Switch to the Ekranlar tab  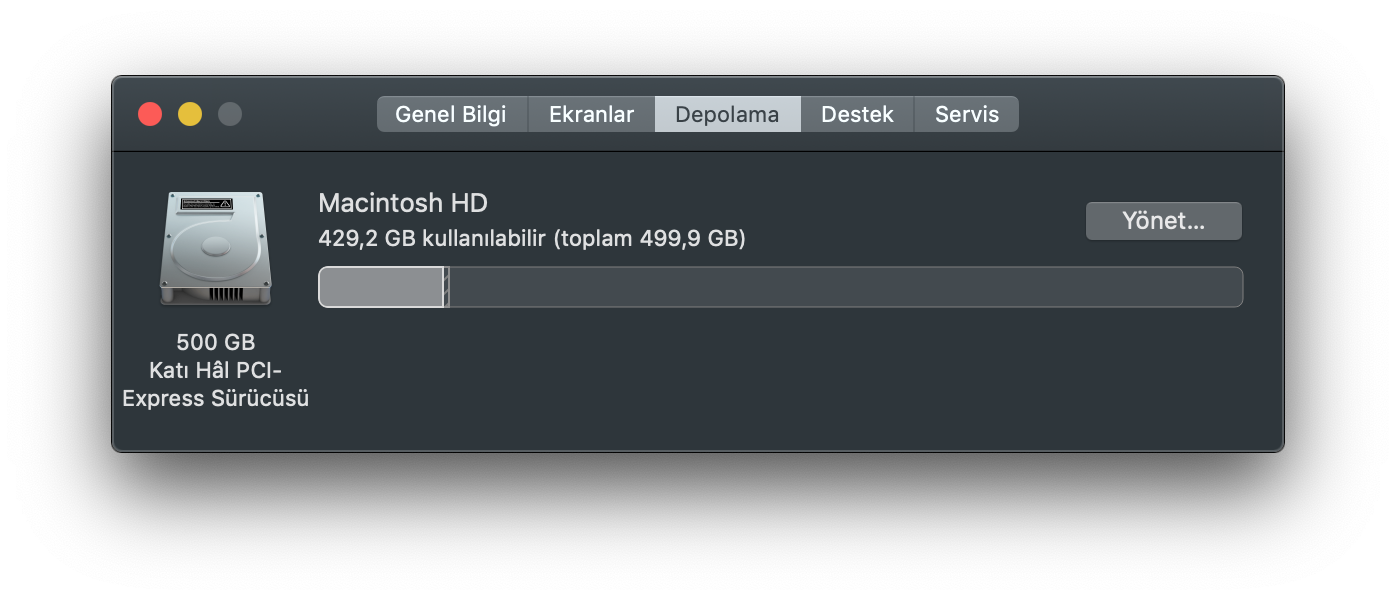point(590,113)
